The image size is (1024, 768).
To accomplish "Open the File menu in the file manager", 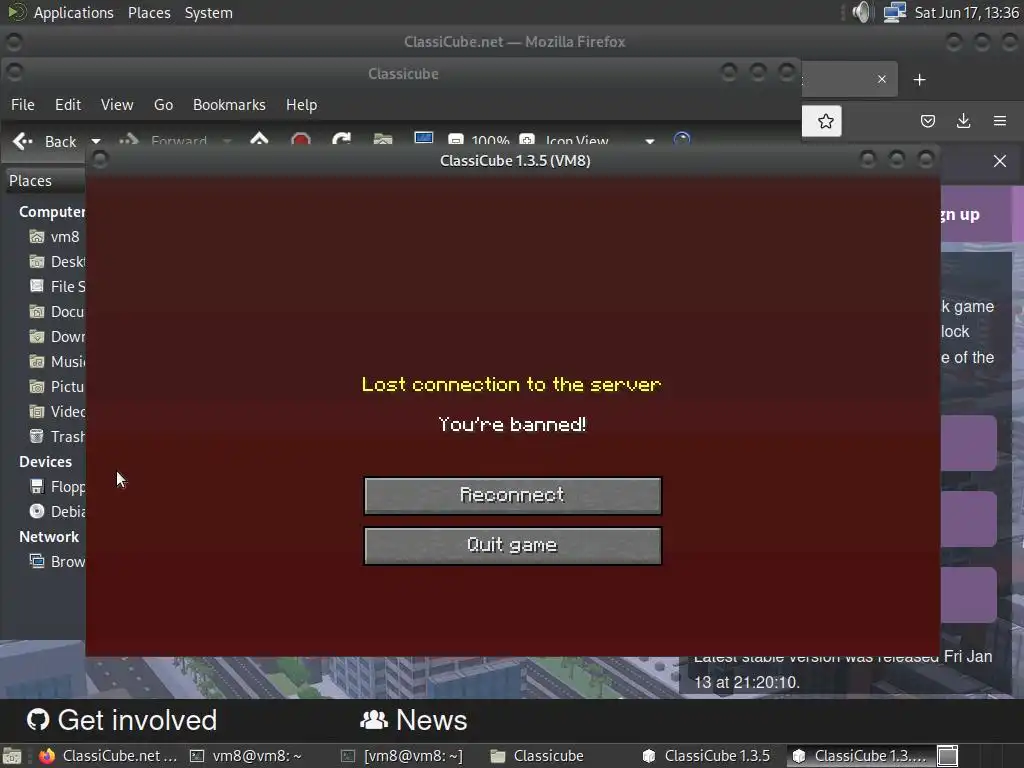I will click(x=23, y=104).
